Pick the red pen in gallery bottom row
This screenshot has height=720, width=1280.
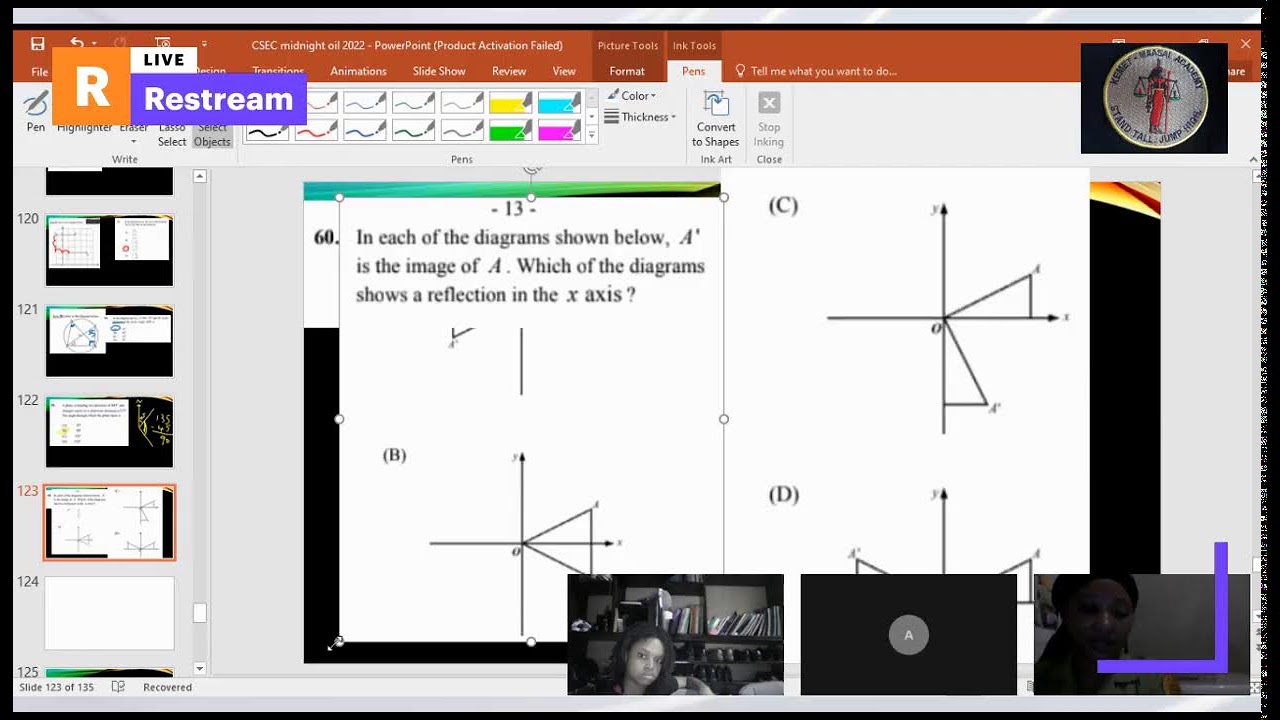pyautogui.click(x=316, y=130)
